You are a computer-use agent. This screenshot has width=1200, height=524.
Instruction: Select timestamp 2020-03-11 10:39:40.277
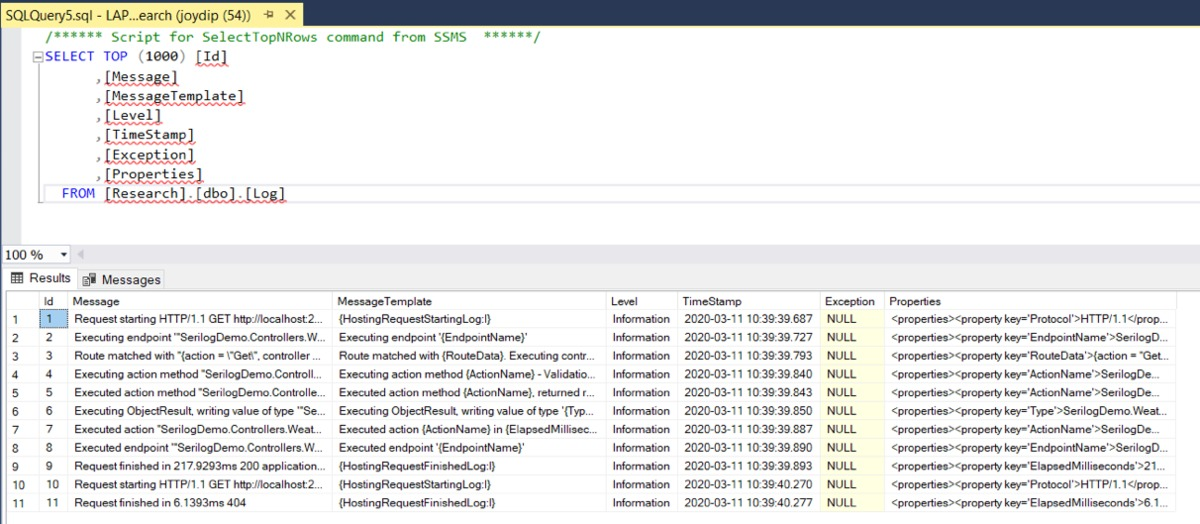749,502
